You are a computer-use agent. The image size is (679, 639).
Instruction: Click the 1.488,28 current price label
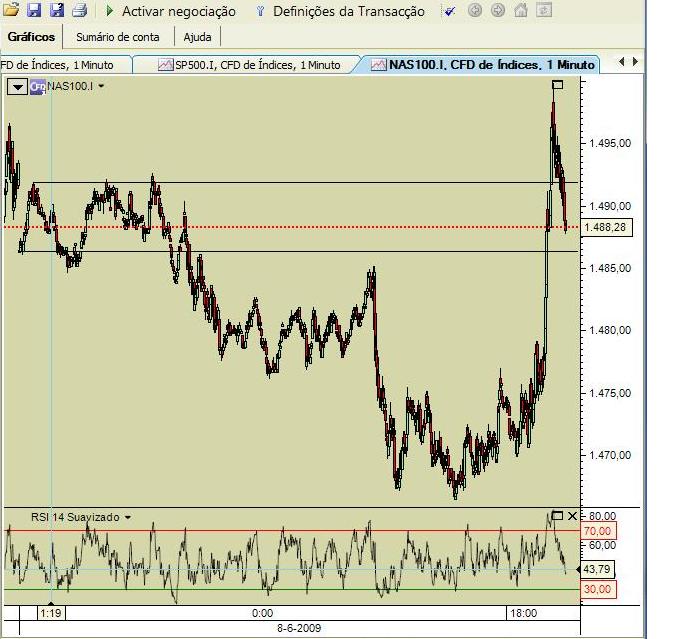[605, 227]
